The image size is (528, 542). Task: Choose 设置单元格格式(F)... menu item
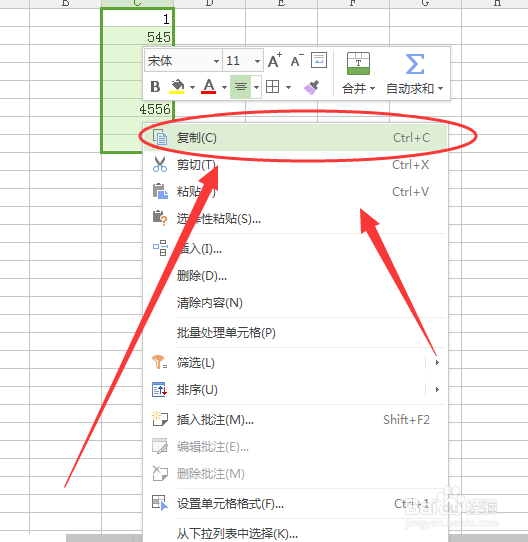(x=295, y=503)
